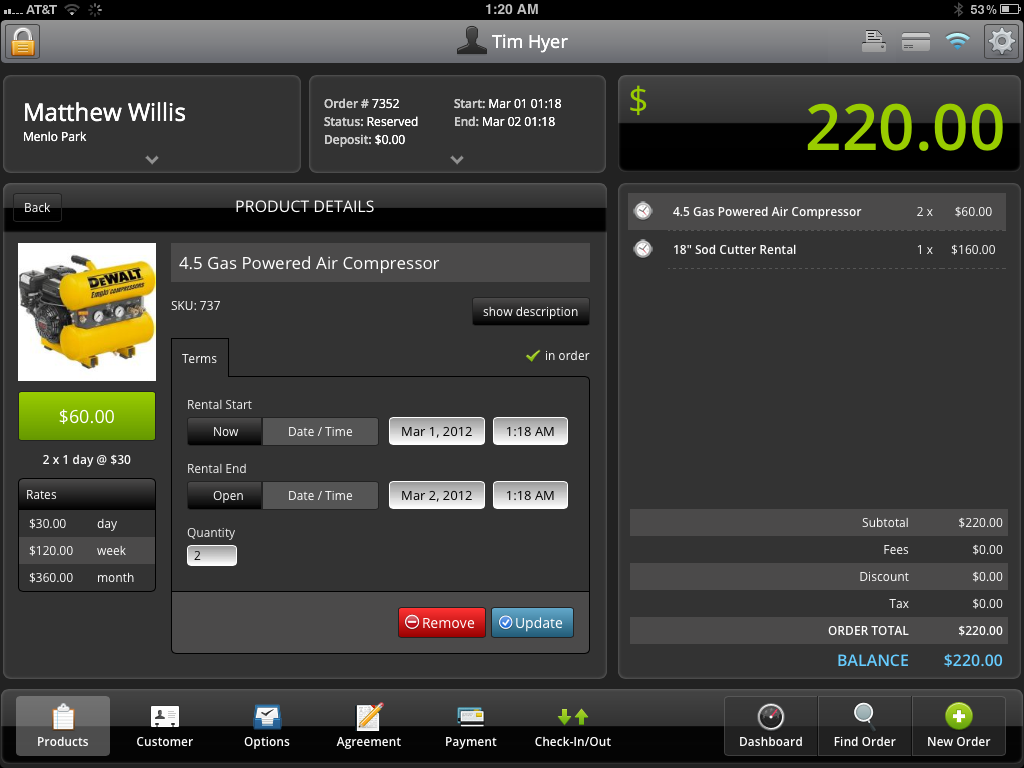Click the Quantity input field
The image size is (1024, 768).
(212, 555)
